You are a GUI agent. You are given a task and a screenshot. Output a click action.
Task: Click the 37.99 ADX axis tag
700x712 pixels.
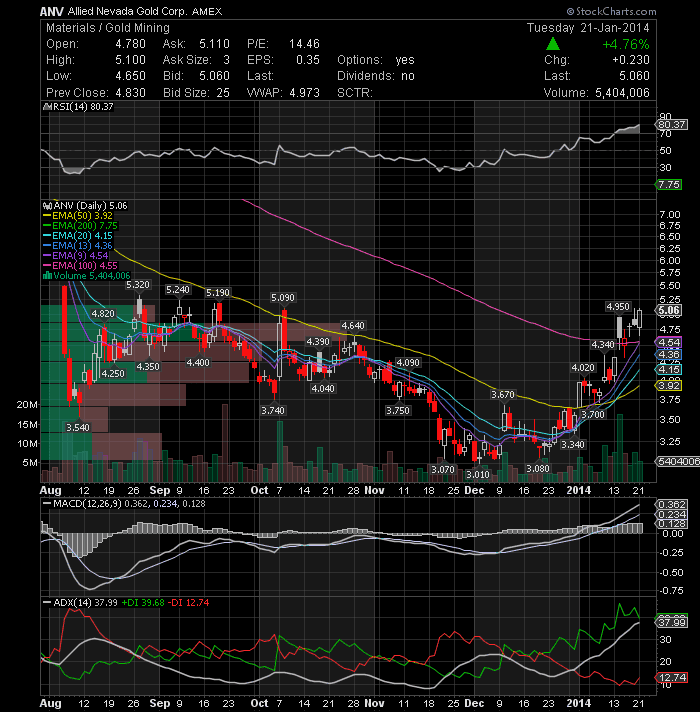[x=672, y=622]
